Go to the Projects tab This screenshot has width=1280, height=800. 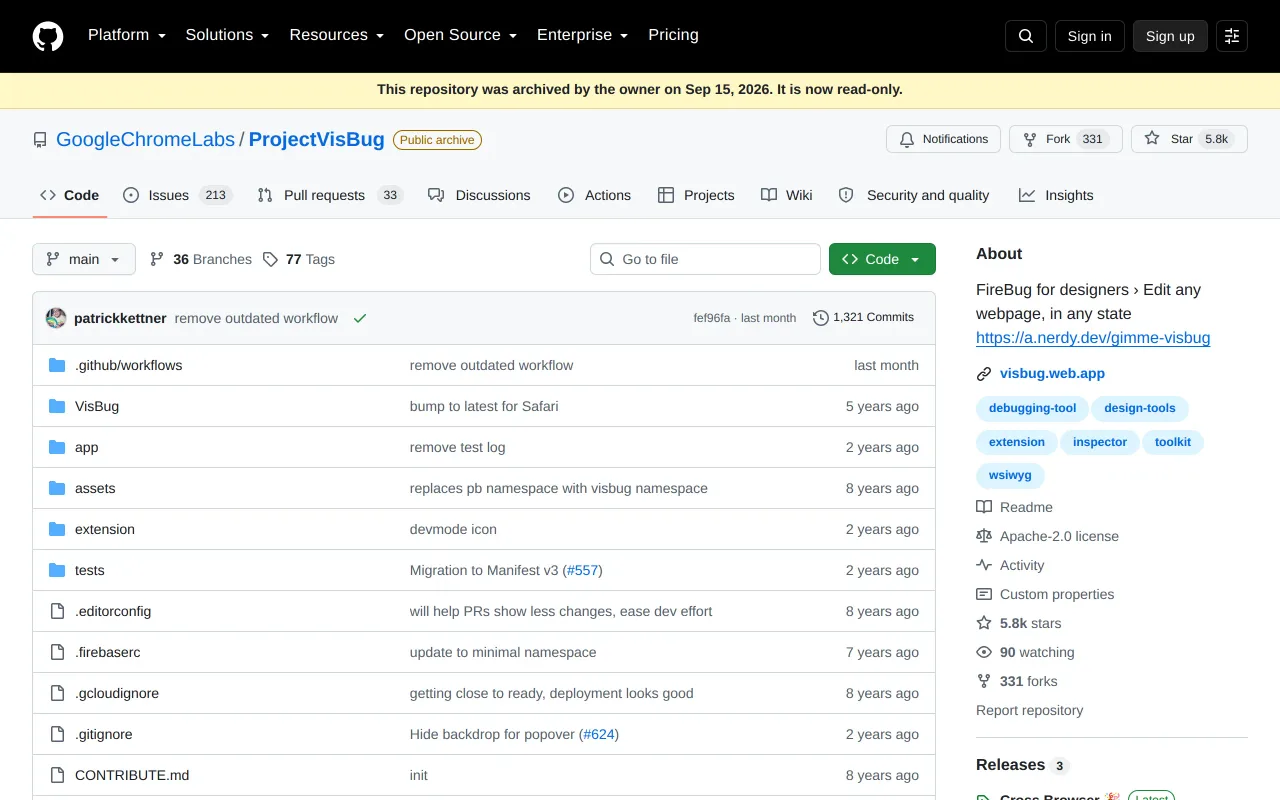pos(696,195)
